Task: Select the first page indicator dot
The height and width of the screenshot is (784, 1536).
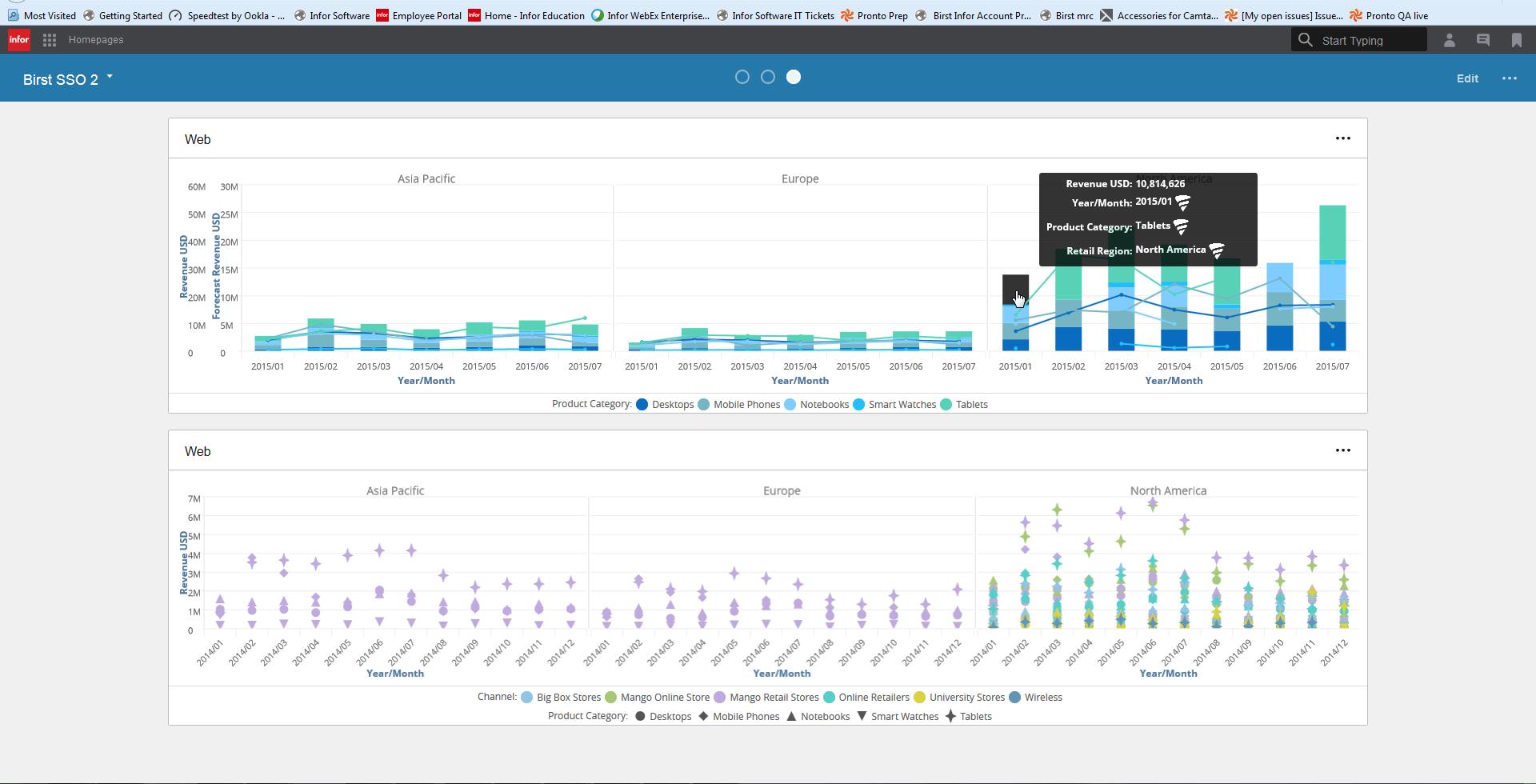Action: pos(742,78)
